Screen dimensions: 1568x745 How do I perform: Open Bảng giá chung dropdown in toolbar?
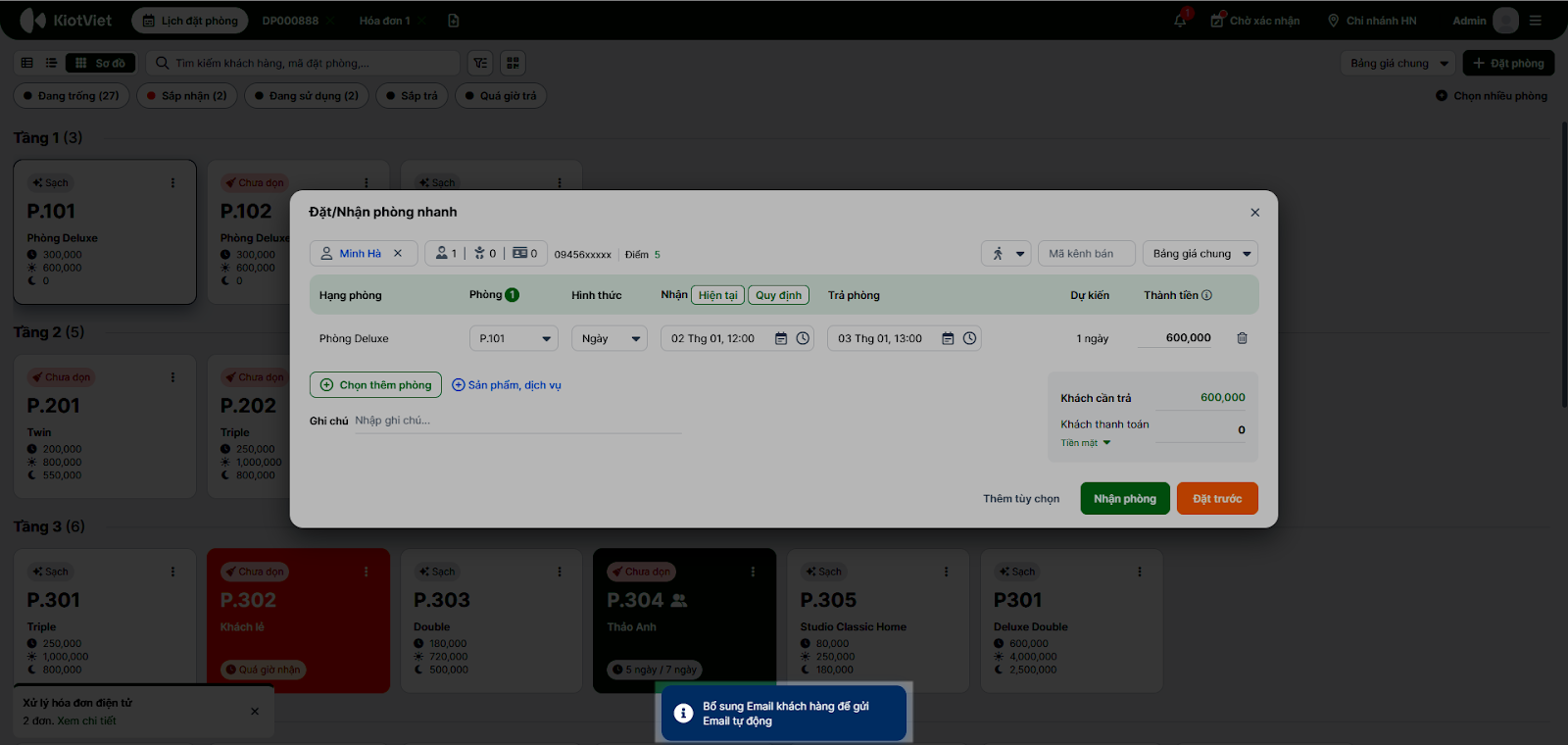tap(1398, 63)
